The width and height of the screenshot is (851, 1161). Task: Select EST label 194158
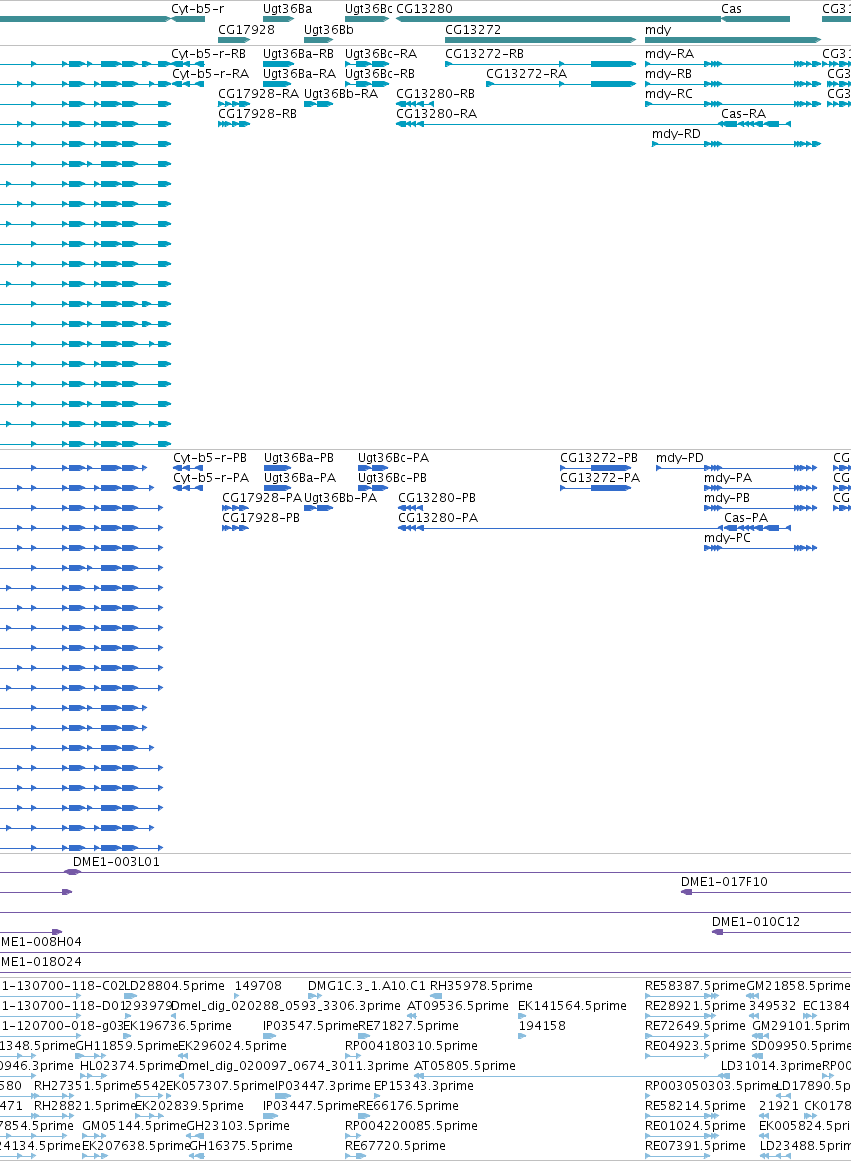(542, 1026)
